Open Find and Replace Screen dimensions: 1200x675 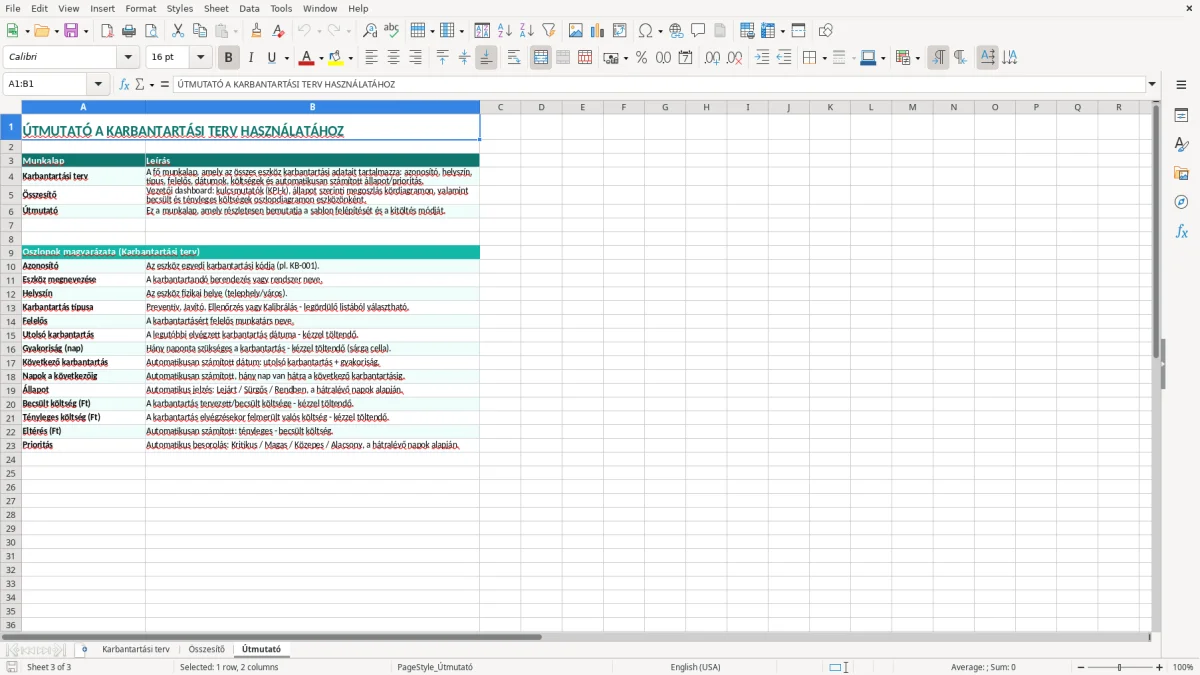click(370, 31)
